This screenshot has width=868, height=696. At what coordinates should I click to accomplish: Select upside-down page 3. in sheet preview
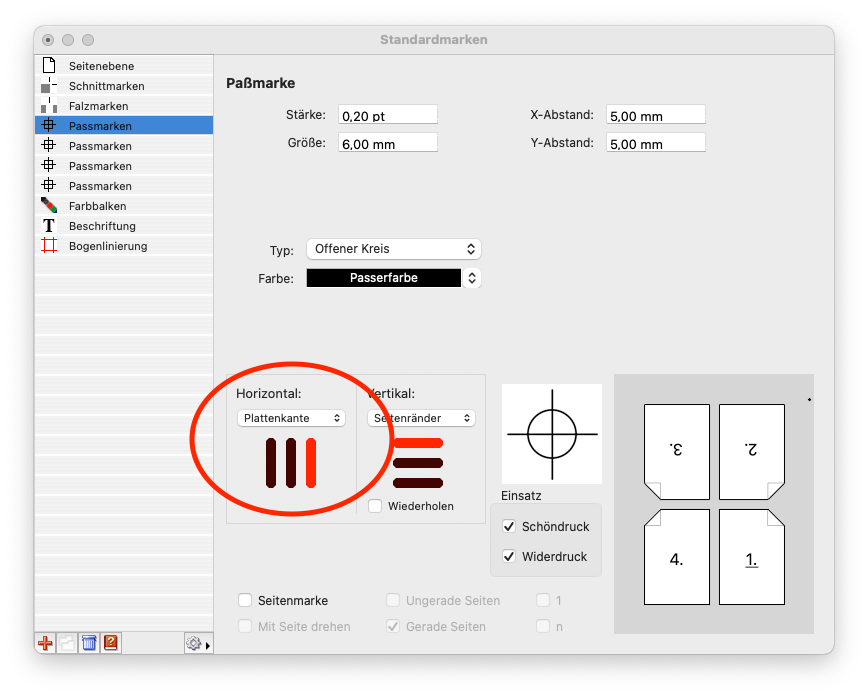676,451
